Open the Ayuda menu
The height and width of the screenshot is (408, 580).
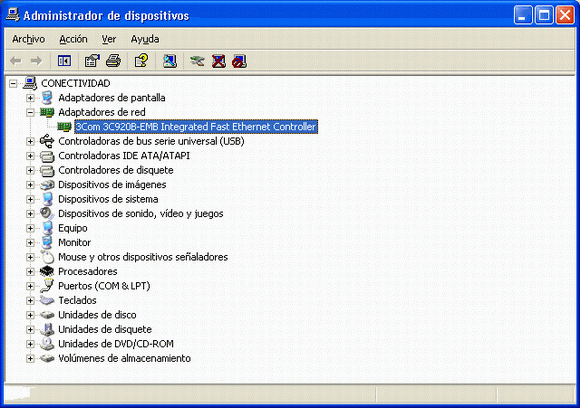click(x=145, y=39)
